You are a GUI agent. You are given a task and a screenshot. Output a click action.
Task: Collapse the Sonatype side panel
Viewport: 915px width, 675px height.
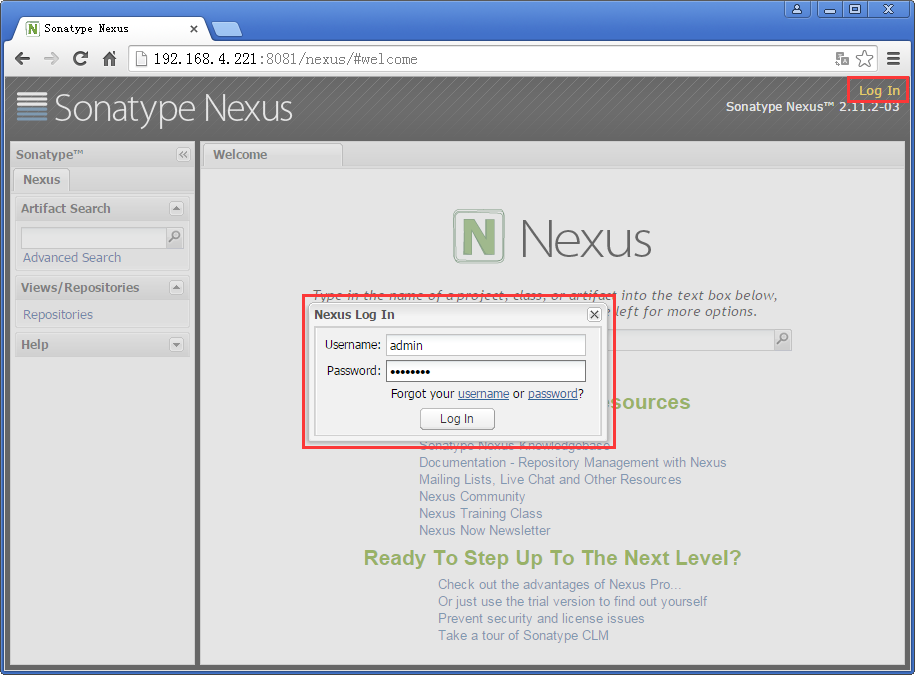(x=183, y=155)
